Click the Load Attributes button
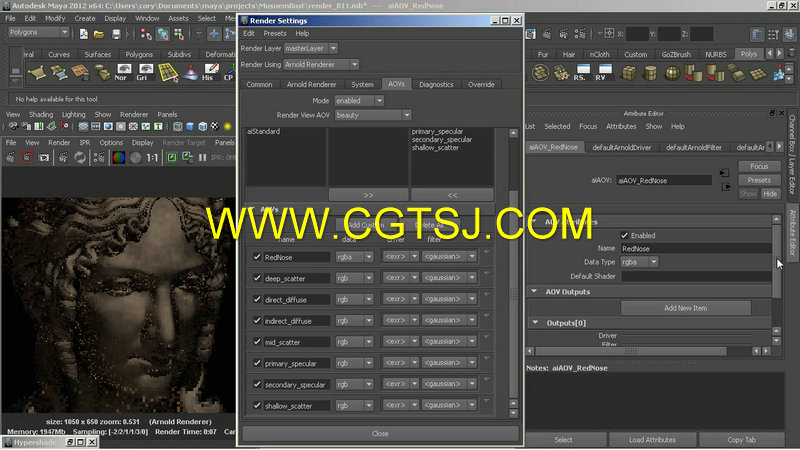800x450 pixels. pyautogui.click(x=653, y=440)
